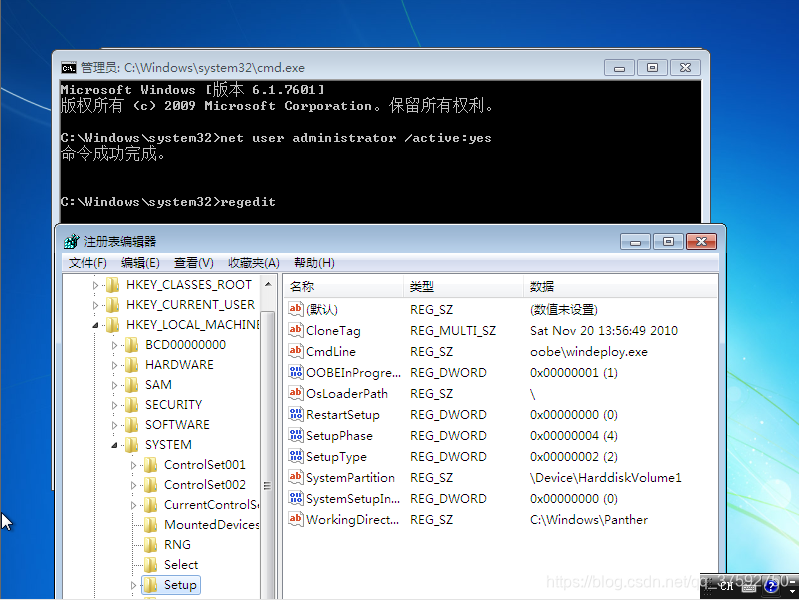Select the CmdLine string value icon
The image size is (799, 600).
click(296, 351)
